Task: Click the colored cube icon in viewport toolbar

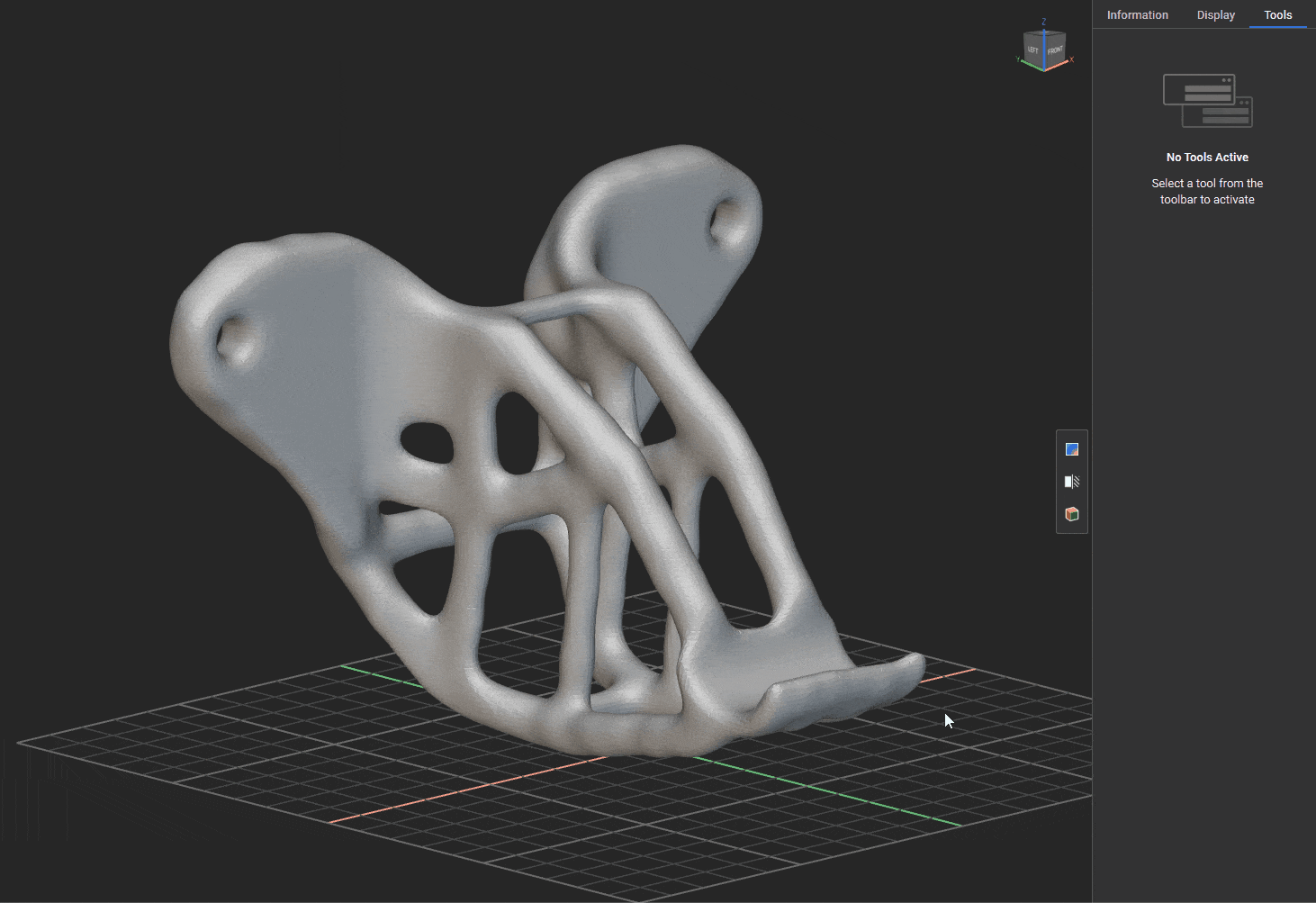Action: (x=1071, y=514)
